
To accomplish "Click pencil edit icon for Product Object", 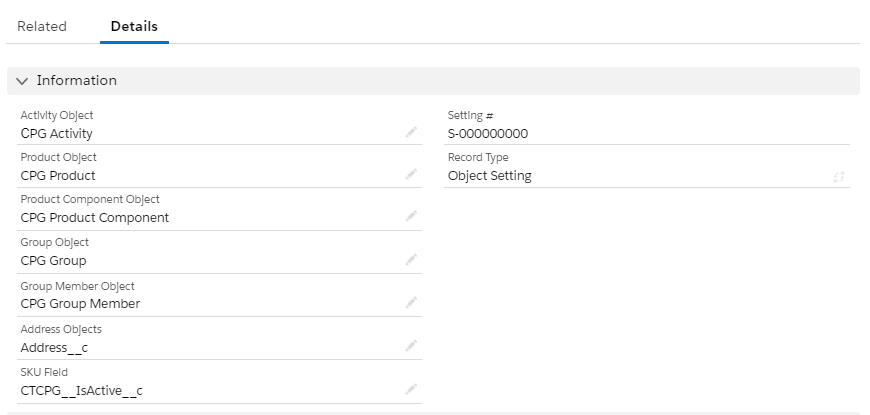I will 410,174.
